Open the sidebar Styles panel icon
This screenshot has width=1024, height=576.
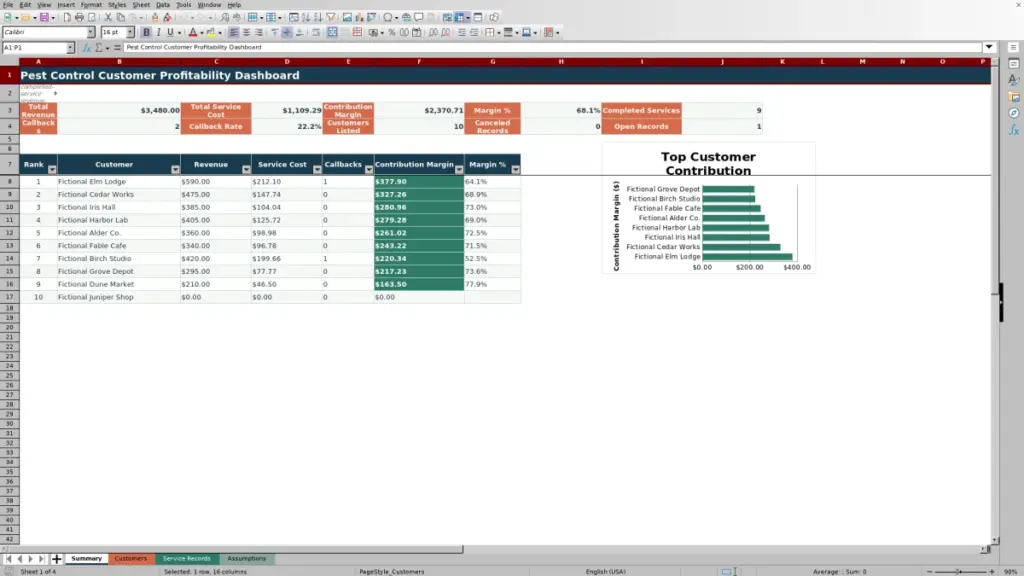point(1014,80)
